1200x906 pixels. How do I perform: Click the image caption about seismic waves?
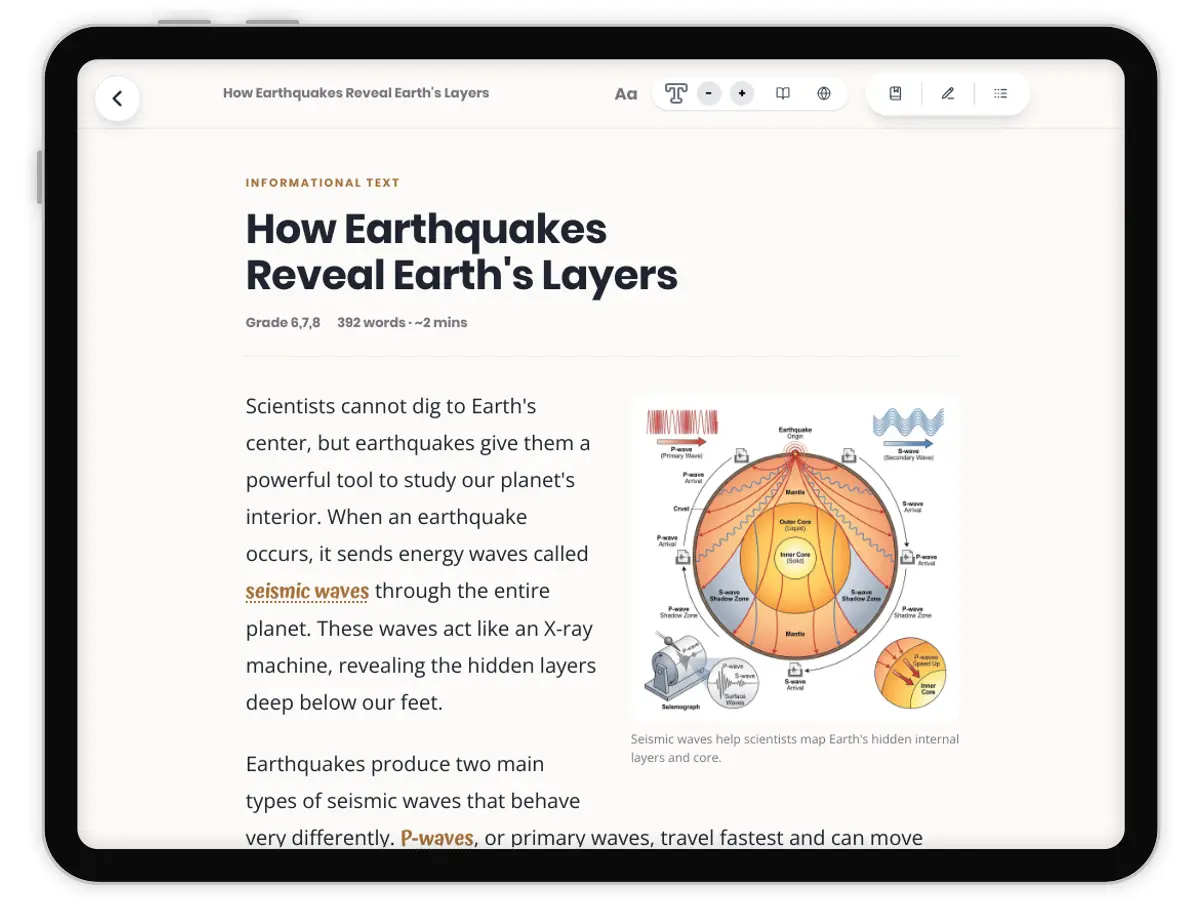(x=795, y=748)
